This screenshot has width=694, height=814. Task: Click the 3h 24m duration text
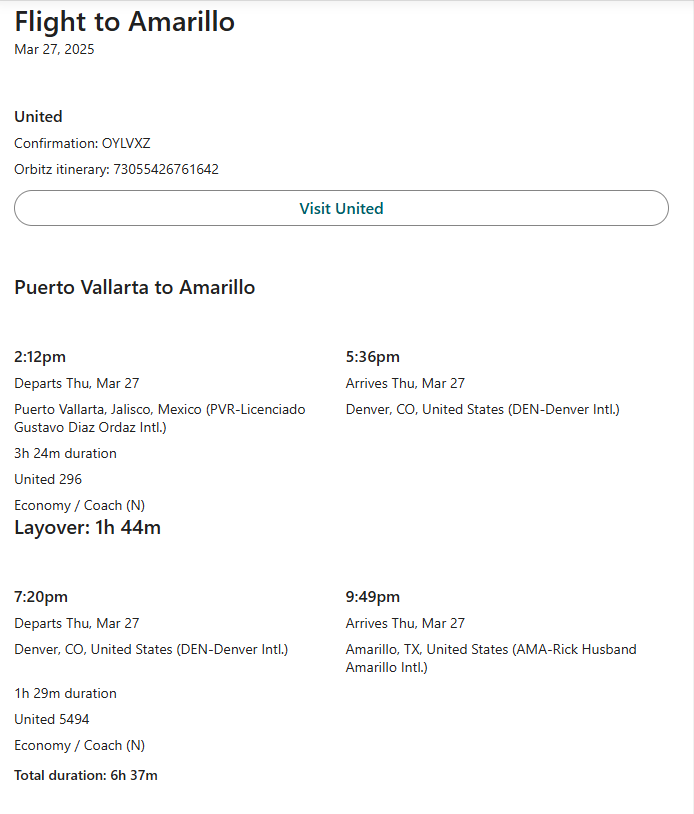(x=65, y=453)
